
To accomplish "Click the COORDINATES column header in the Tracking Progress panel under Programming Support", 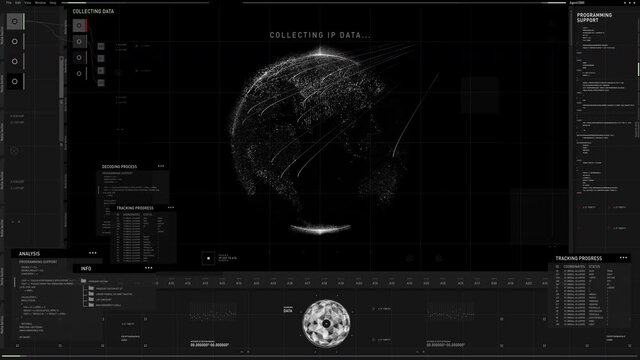I will 574,267.
